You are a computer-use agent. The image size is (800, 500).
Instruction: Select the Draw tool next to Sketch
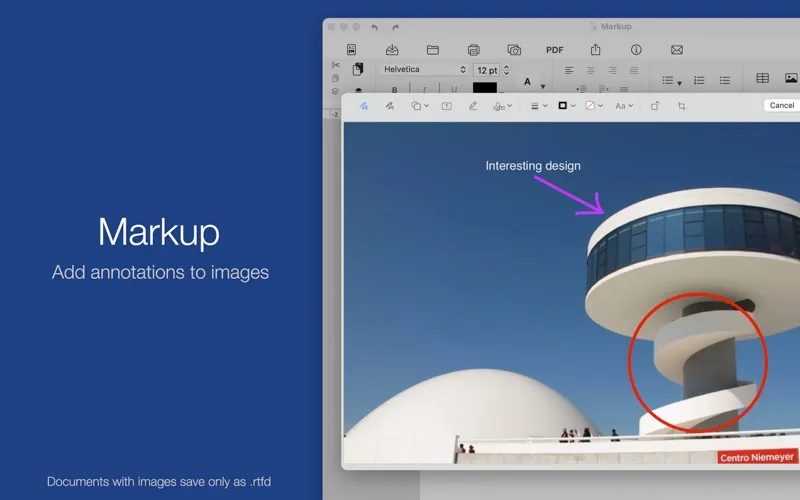point(390,106)
